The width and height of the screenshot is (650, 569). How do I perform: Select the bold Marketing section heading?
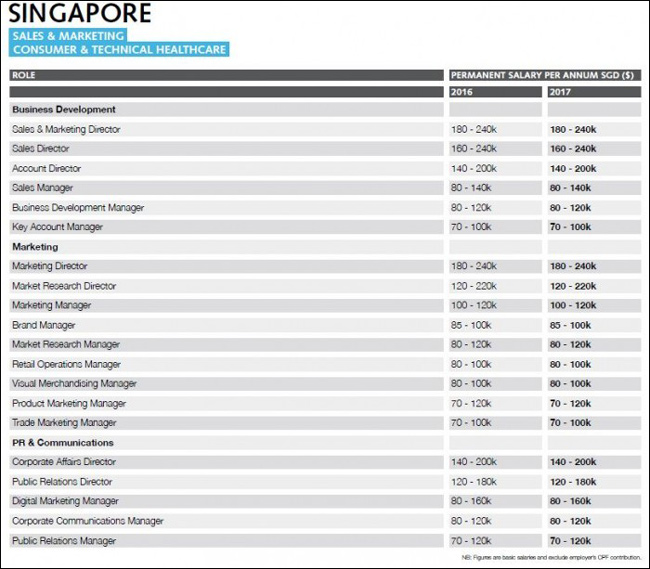coord(35,247)
